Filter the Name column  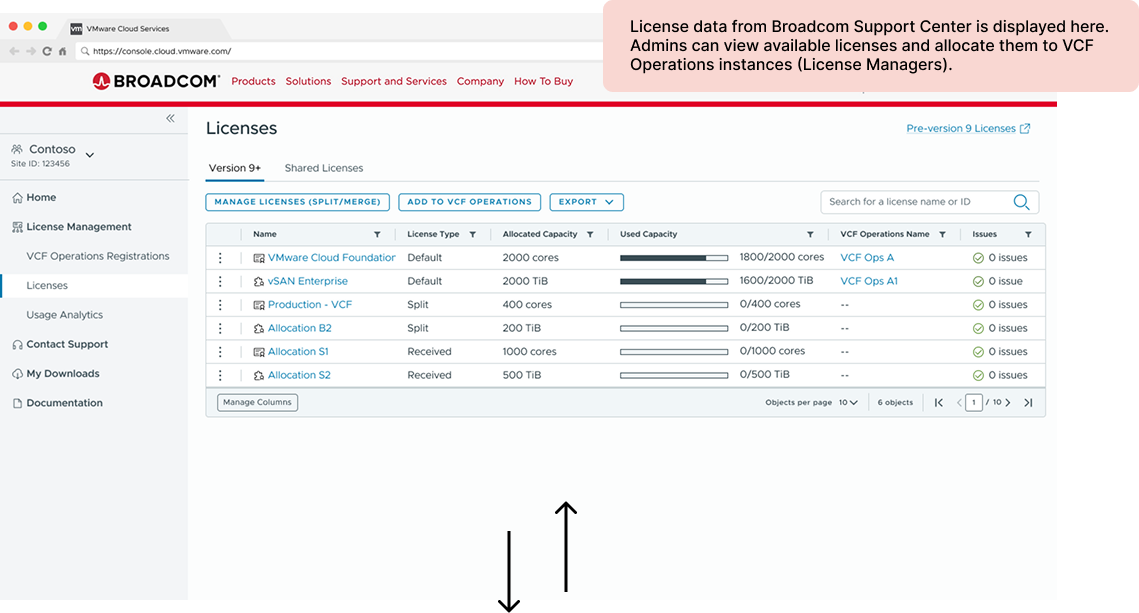377,235
